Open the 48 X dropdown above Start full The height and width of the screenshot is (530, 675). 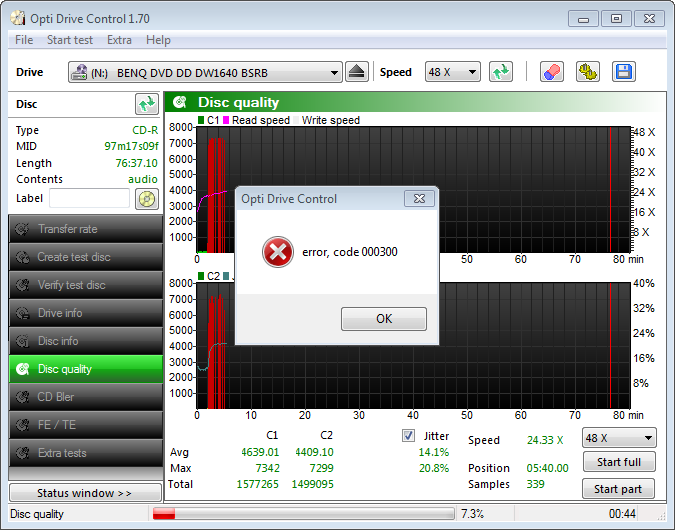619,438
